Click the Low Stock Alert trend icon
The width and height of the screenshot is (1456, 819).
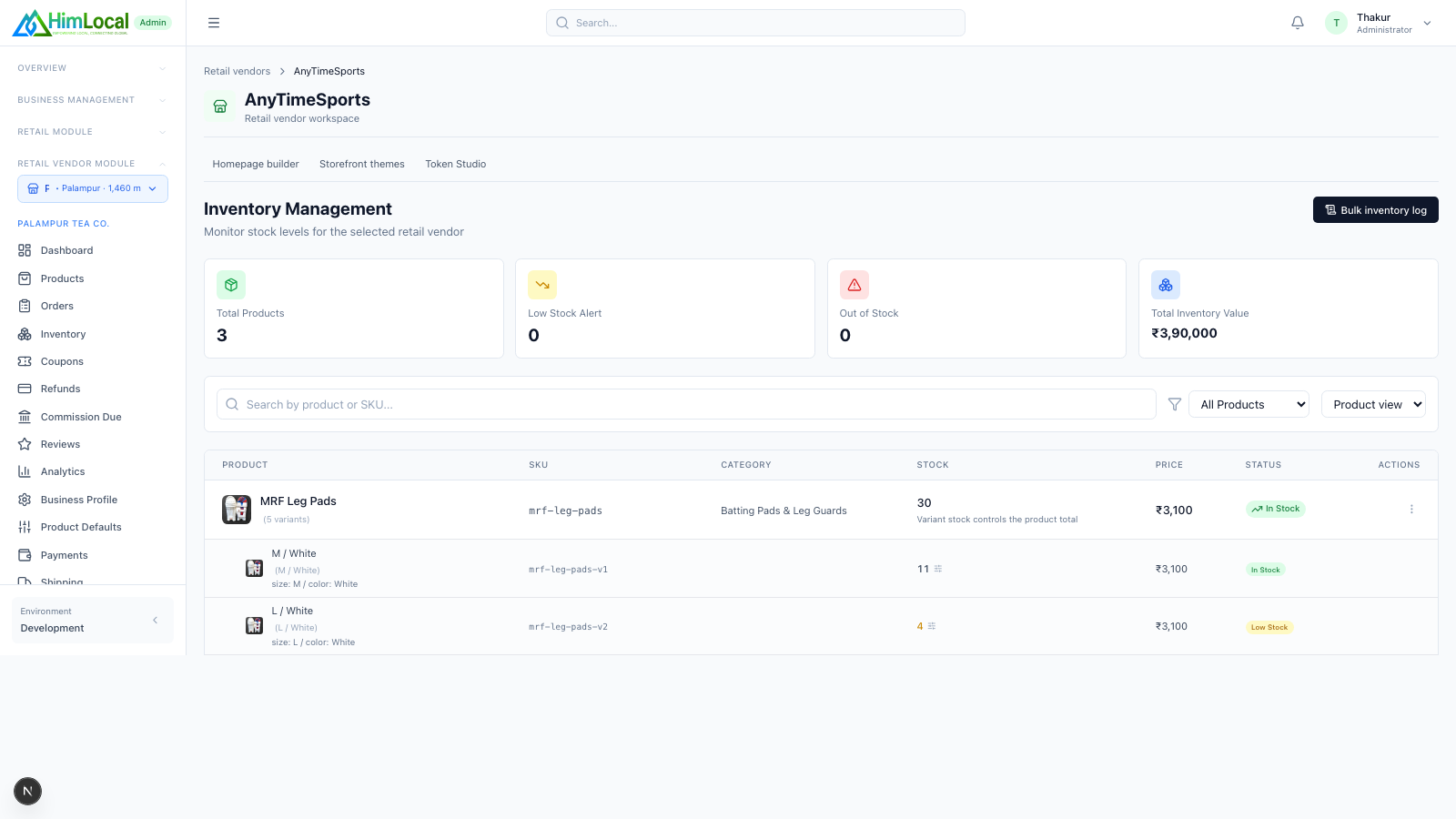coord(542,285)
